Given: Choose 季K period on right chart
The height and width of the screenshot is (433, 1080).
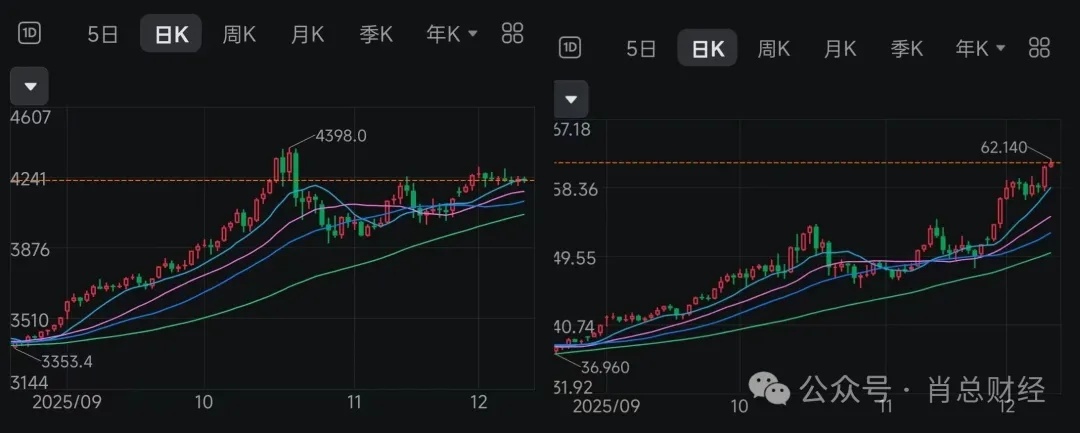Looking at the screenshot, I should click(x=907, y=47).
